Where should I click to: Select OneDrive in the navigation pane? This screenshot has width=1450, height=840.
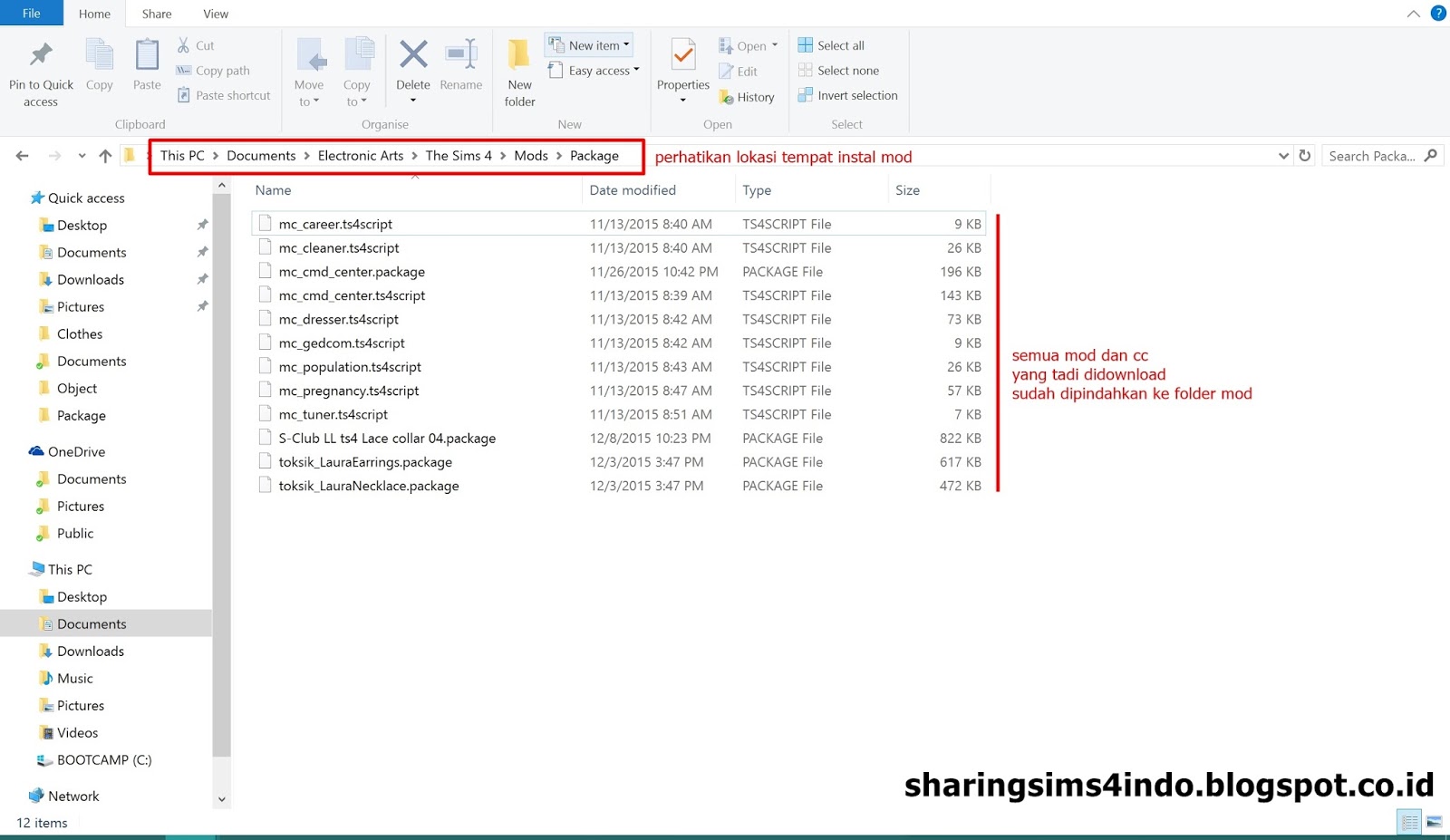pos(76,451)
